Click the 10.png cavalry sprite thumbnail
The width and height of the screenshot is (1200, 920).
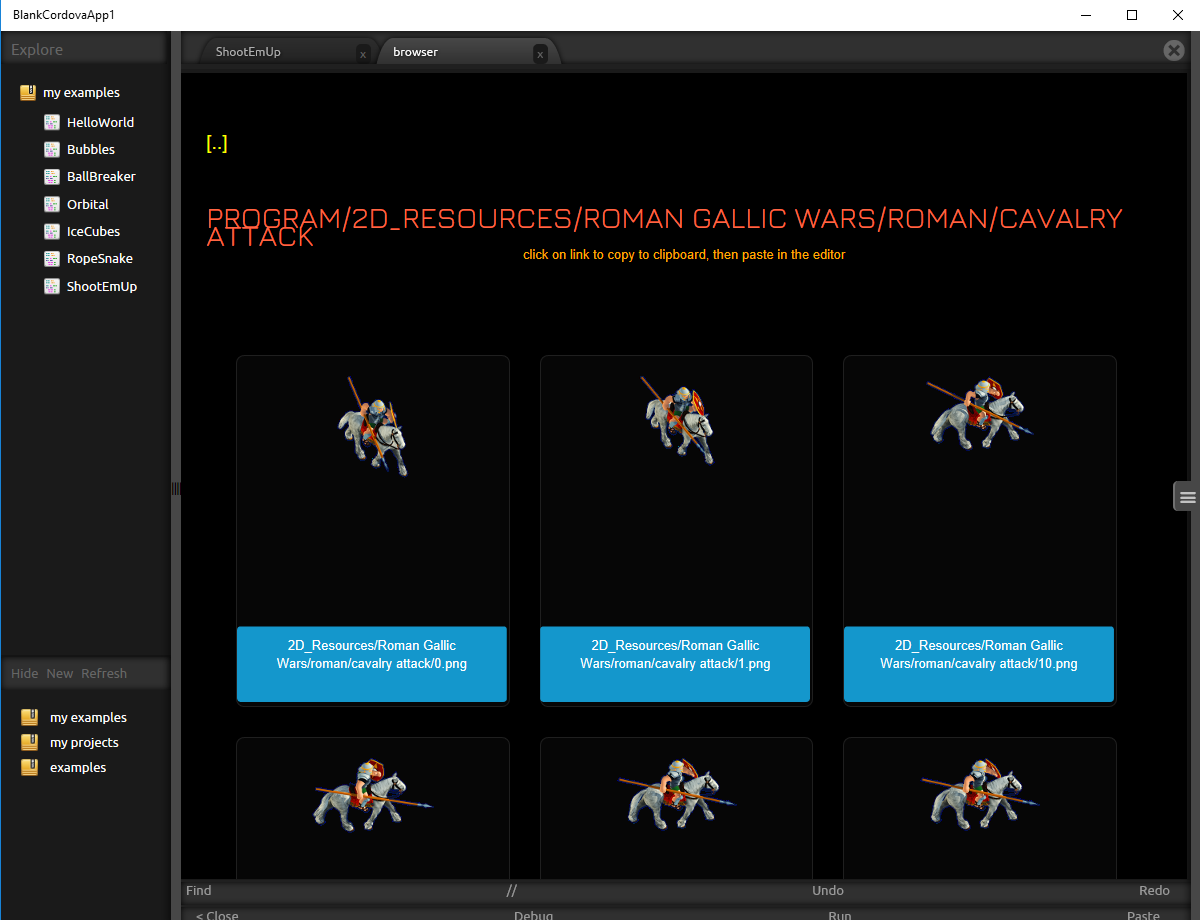(x=979, y=412)
